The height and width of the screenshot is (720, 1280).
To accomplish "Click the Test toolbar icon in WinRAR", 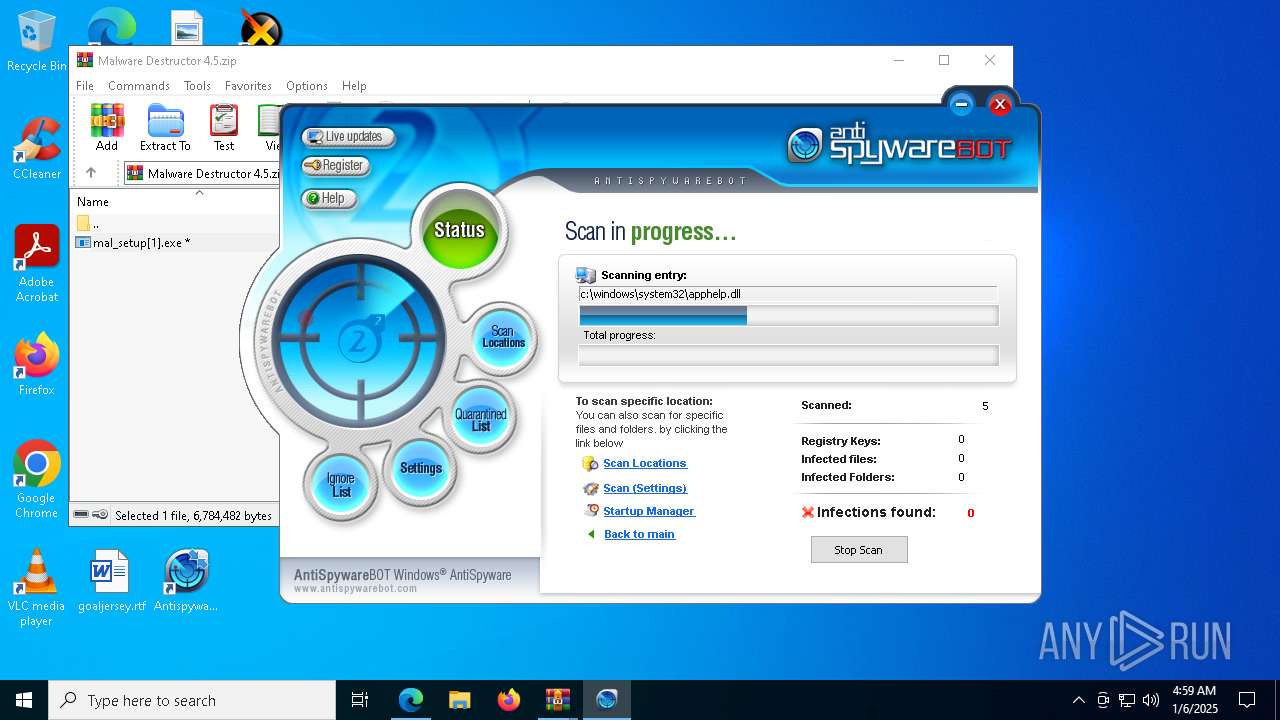I will tap(224, 127).
